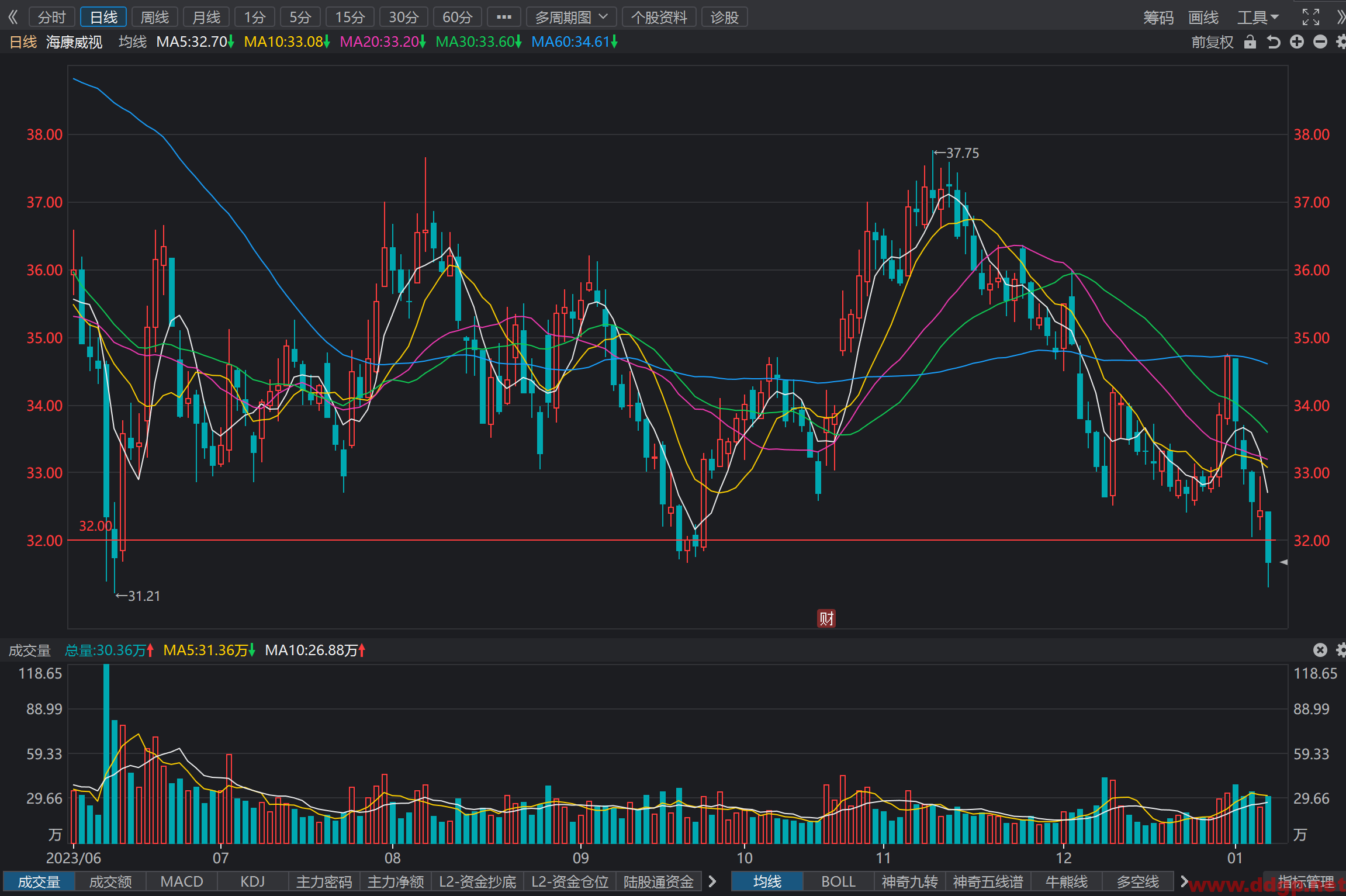Select 成交额 indicator tab

click(110, 881)
